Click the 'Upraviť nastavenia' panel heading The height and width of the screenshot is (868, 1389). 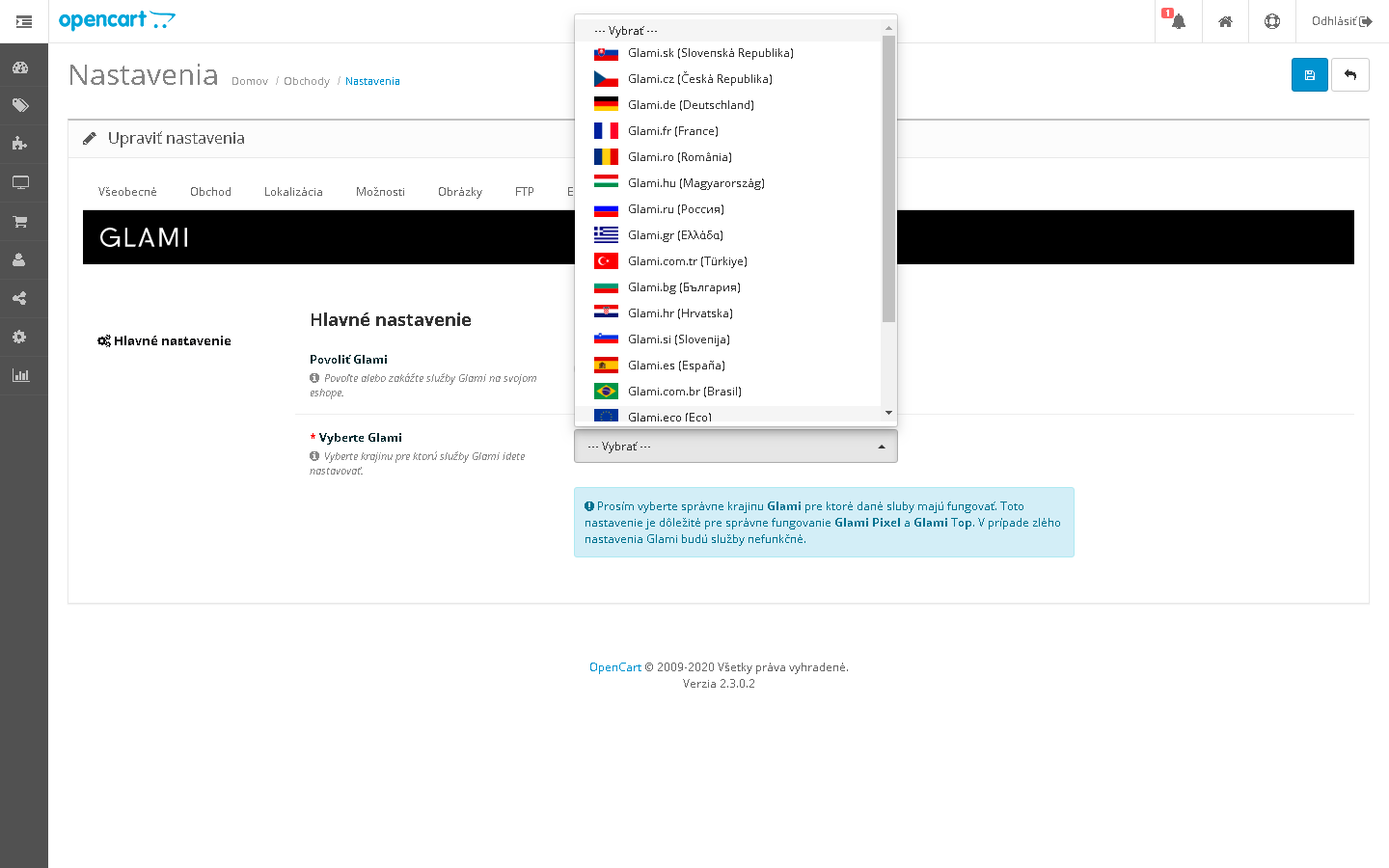pos(177,138)
